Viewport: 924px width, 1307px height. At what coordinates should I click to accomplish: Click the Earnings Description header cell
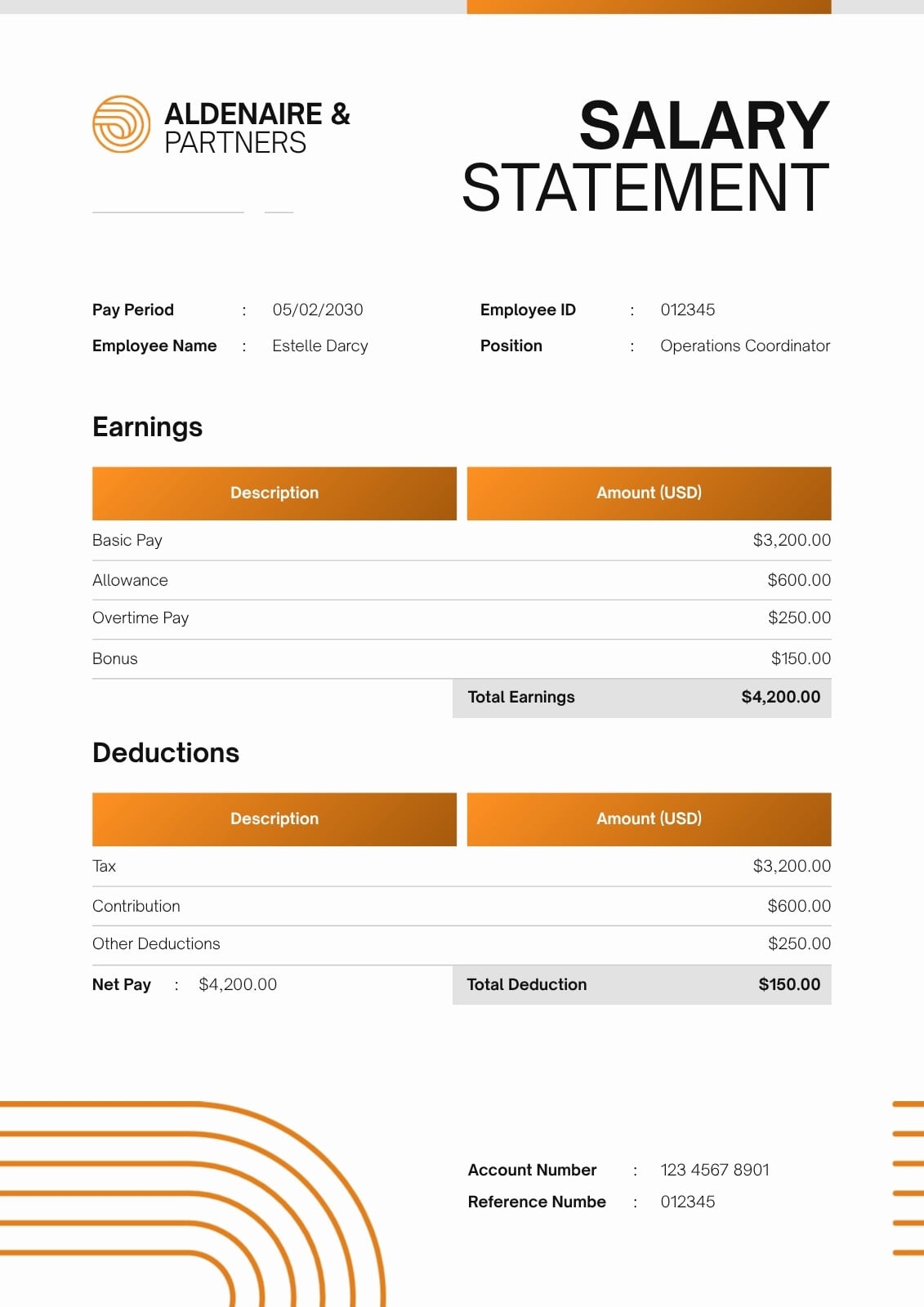point(275,493)
